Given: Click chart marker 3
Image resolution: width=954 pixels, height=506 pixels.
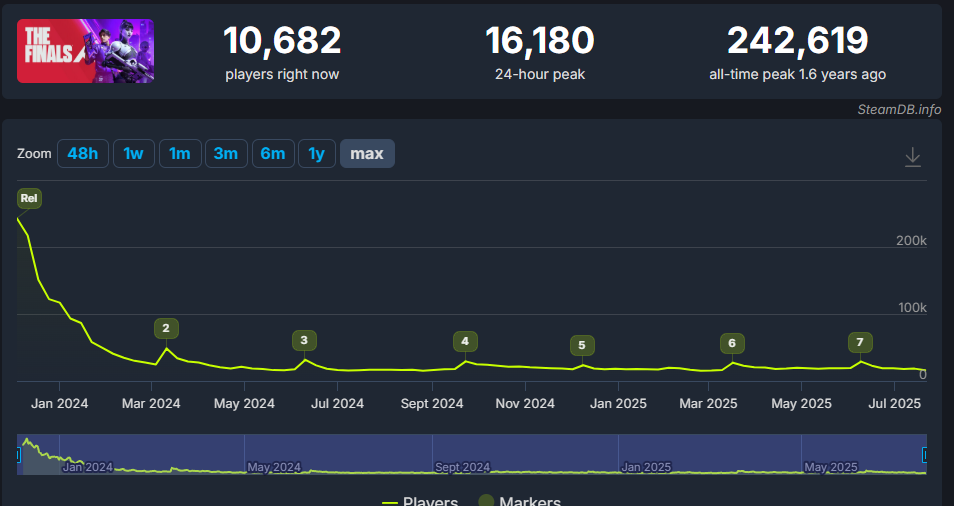Looking at the screenshot, I should pyautogui.click(x=304, y=341).
